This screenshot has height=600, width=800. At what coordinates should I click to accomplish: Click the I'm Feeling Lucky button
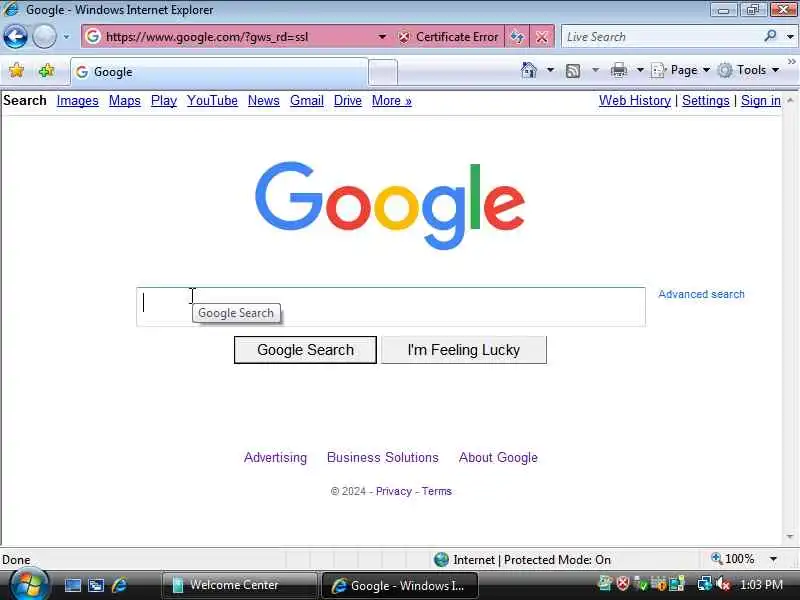click(x=464, y=350)
